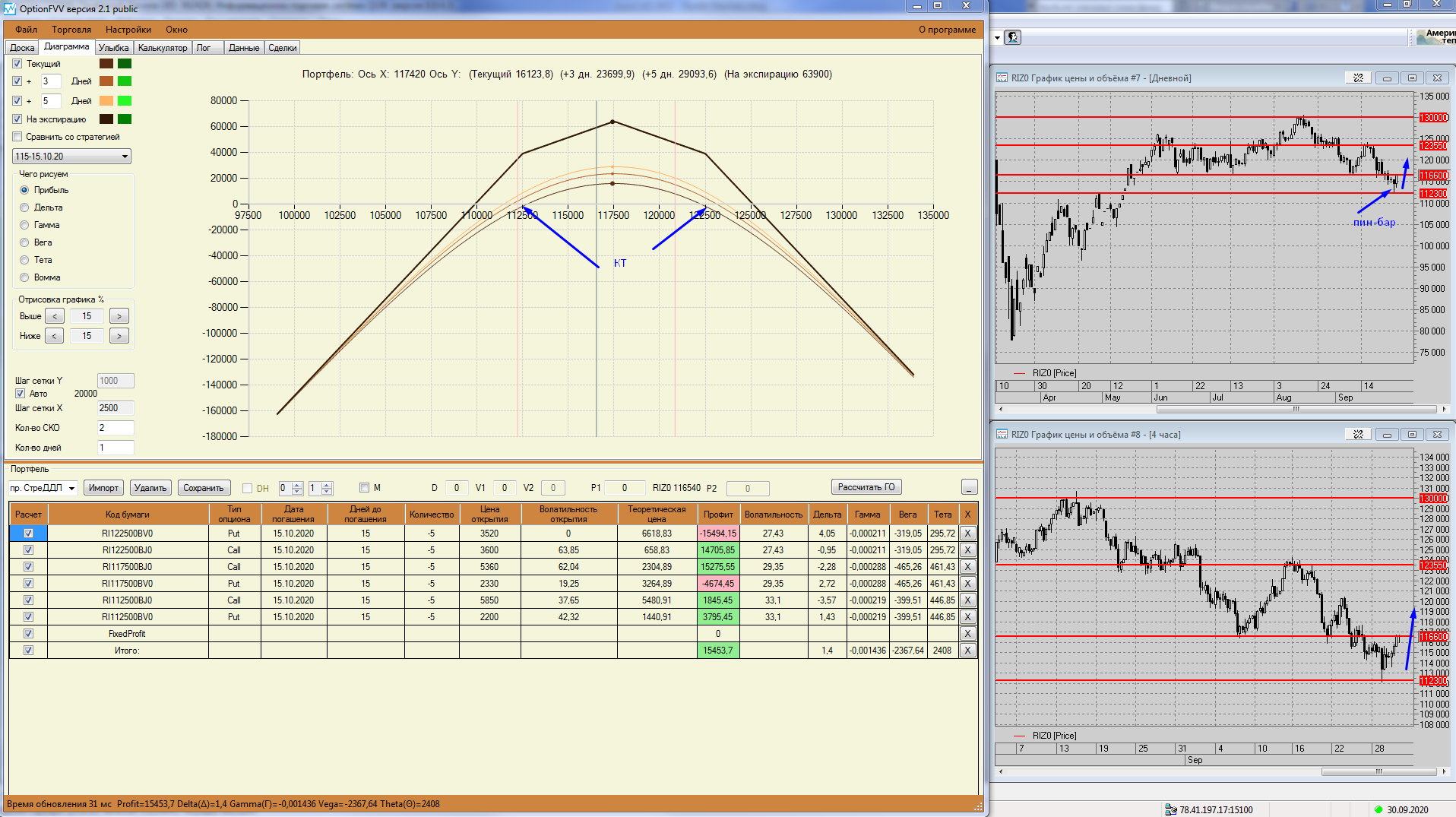Select the Вомма radio button

click(24, 277)
